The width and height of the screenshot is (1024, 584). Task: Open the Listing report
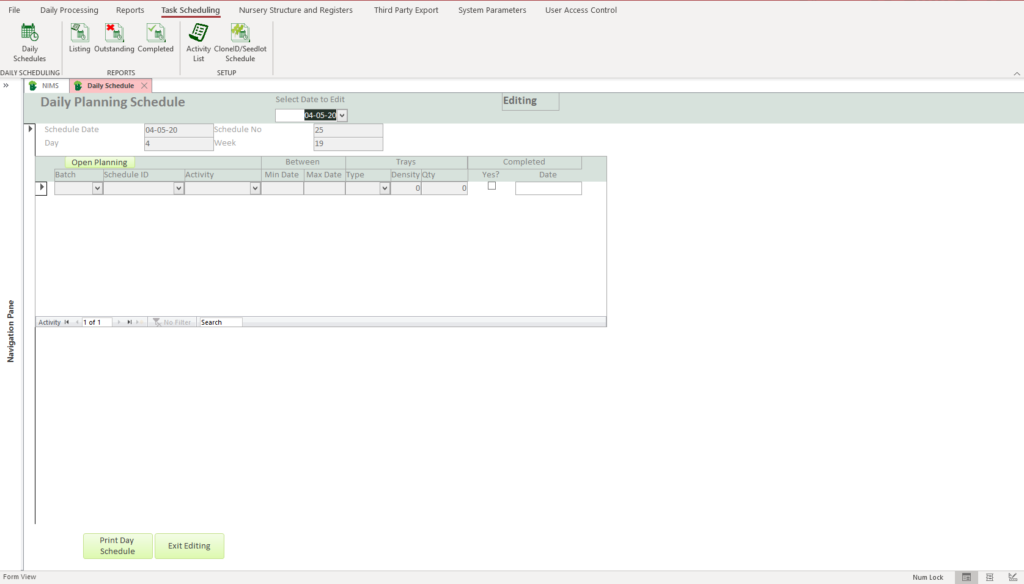tap(80, 38)
